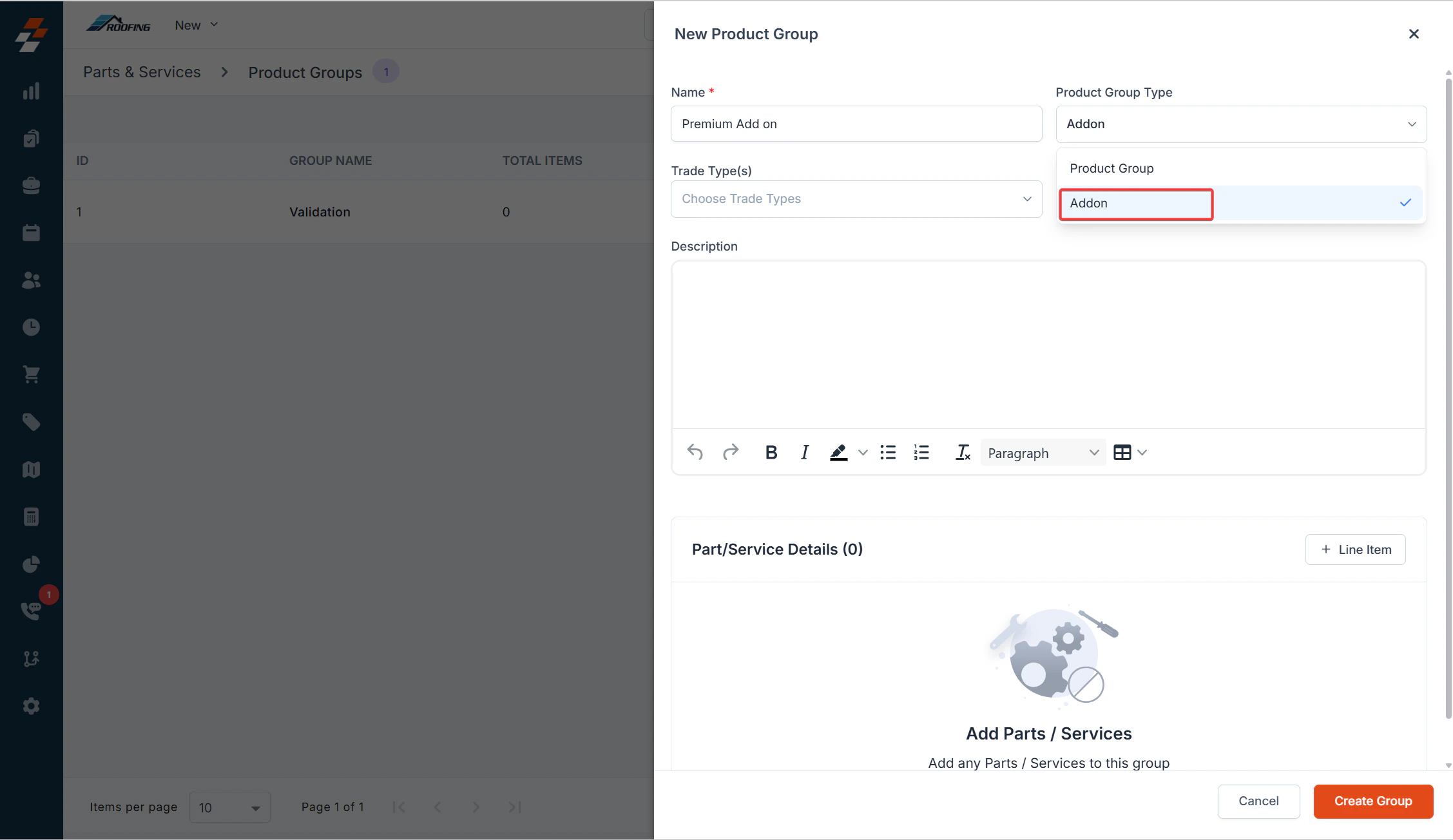Click the redo arrow in editor
The image size is (1453, 840).
tap(730, 453)
